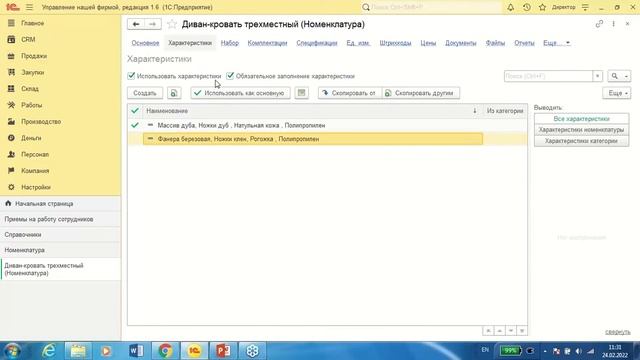Open the history clock icon
Viewport: 640px width, 360px height.
click(527, 7)
